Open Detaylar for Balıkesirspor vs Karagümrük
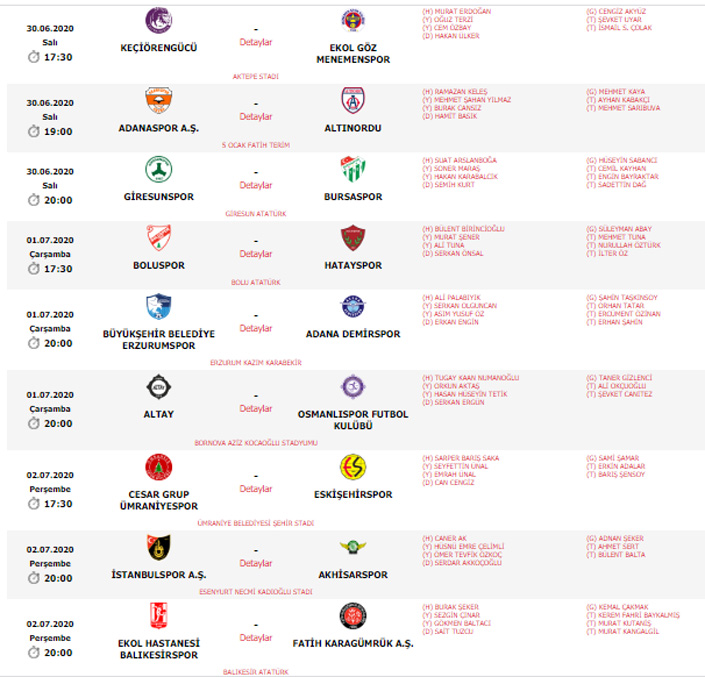This screenshot has width=705, height=677. [256, 637]
